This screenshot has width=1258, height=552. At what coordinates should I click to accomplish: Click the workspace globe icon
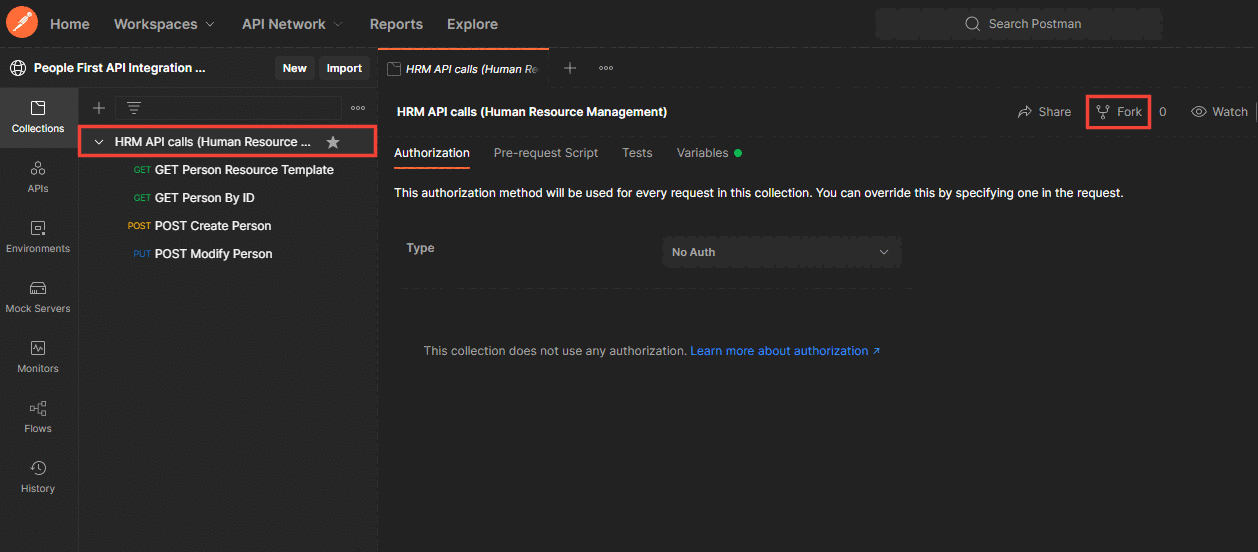18,68
